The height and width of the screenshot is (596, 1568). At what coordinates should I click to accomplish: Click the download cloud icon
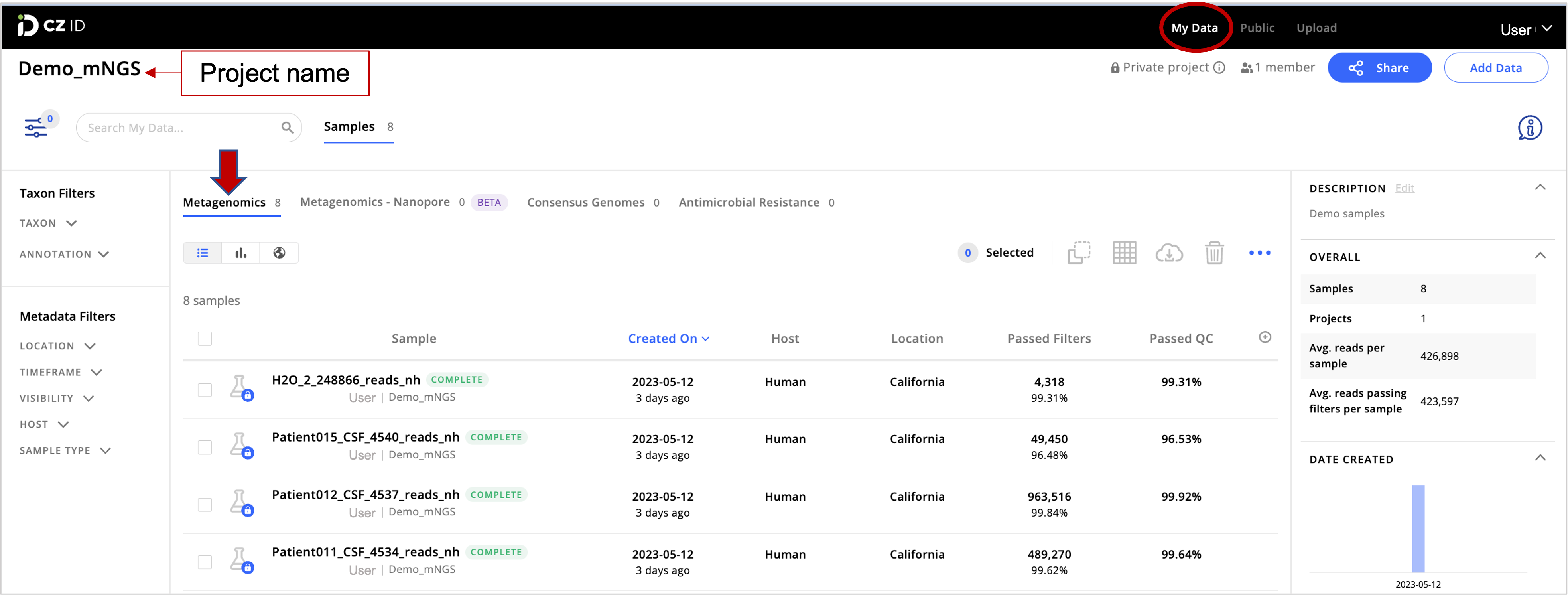(x=1169, y=253)
